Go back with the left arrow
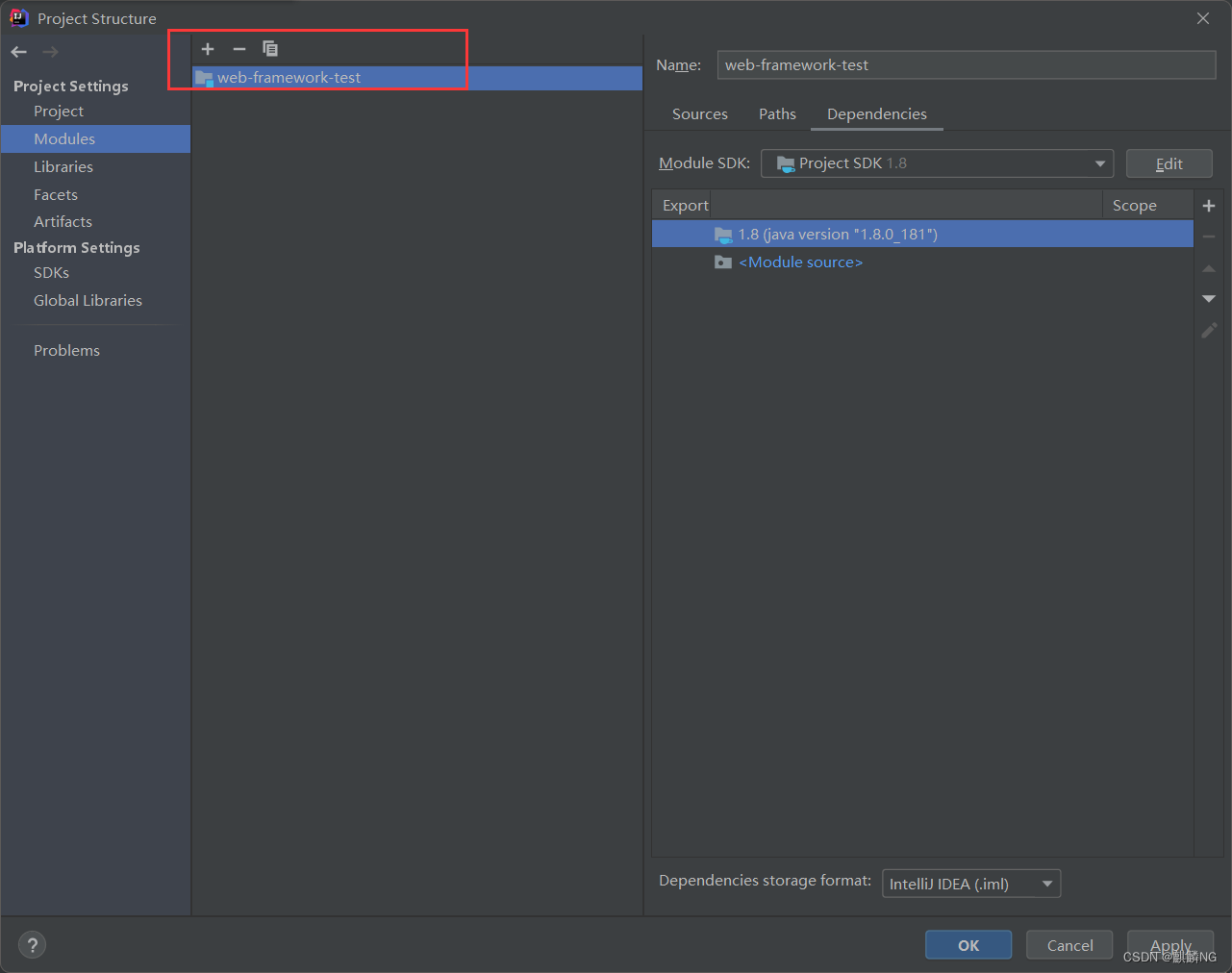The height and width of the screenshot is (973, 1232). [19, 52]
